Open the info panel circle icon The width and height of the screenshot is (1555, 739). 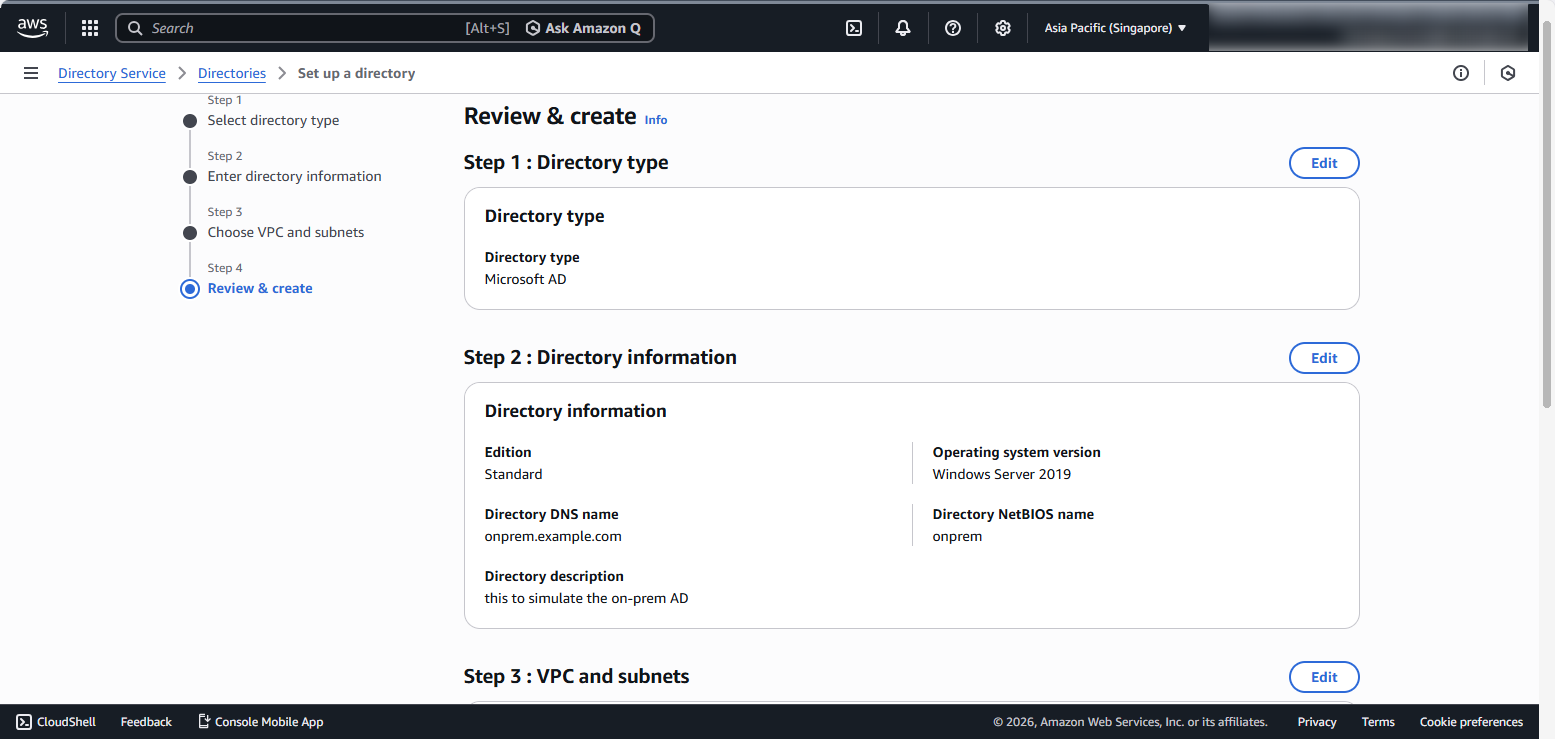point(1461,73)
